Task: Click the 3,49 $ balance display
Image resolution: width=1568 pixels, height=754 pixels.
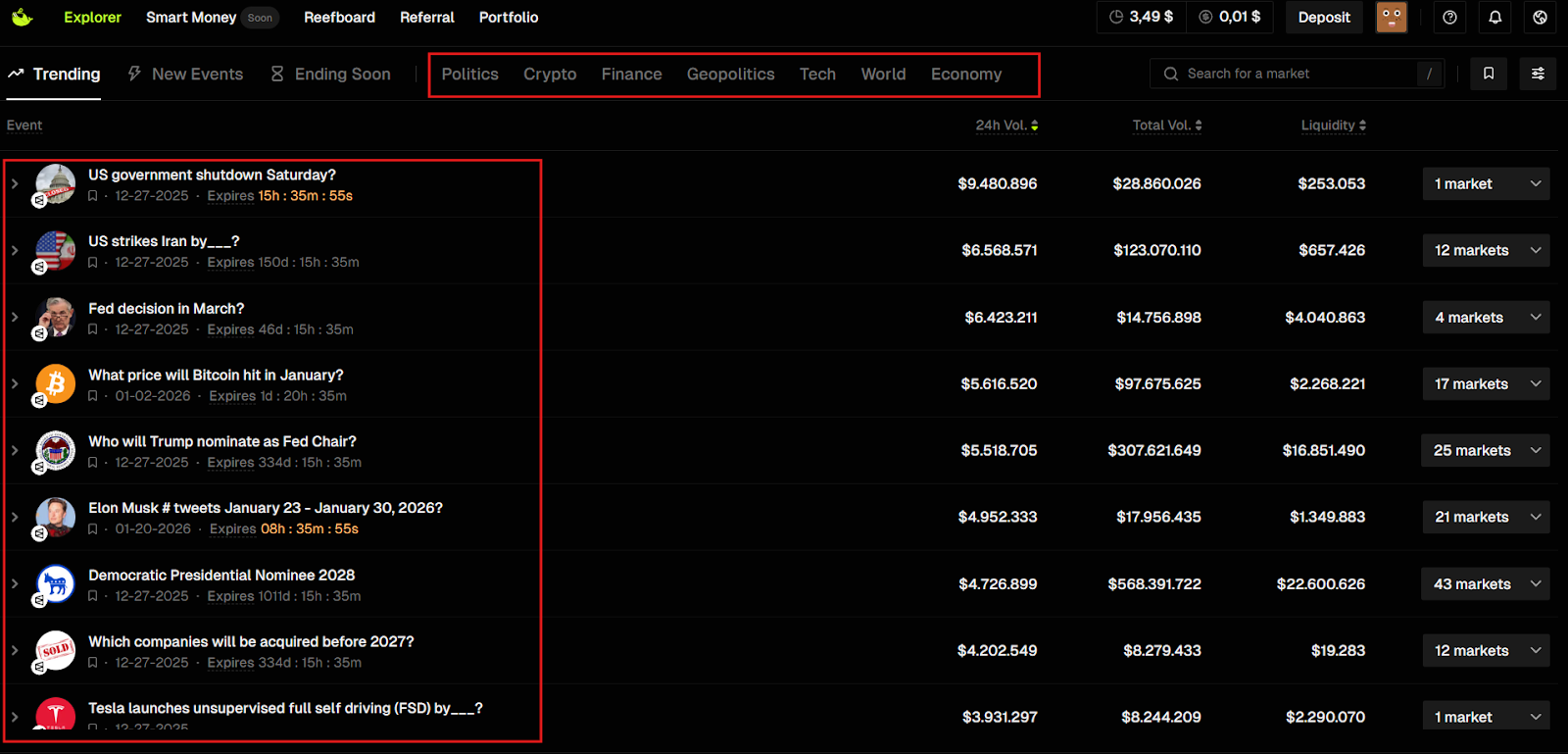Action: coord(1141,17)
